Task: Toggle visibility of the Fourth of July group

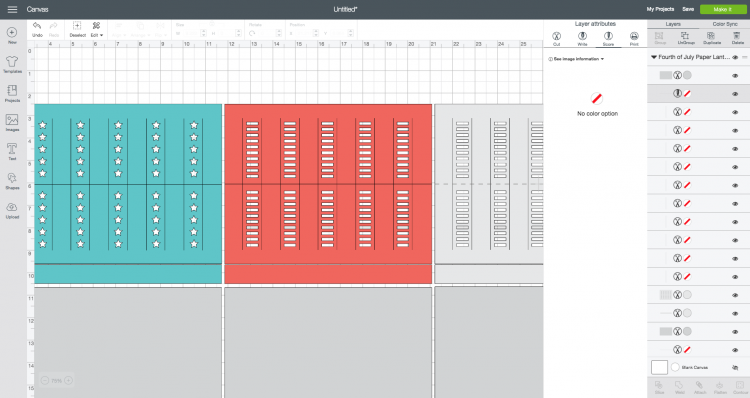Action: (735, 57)
